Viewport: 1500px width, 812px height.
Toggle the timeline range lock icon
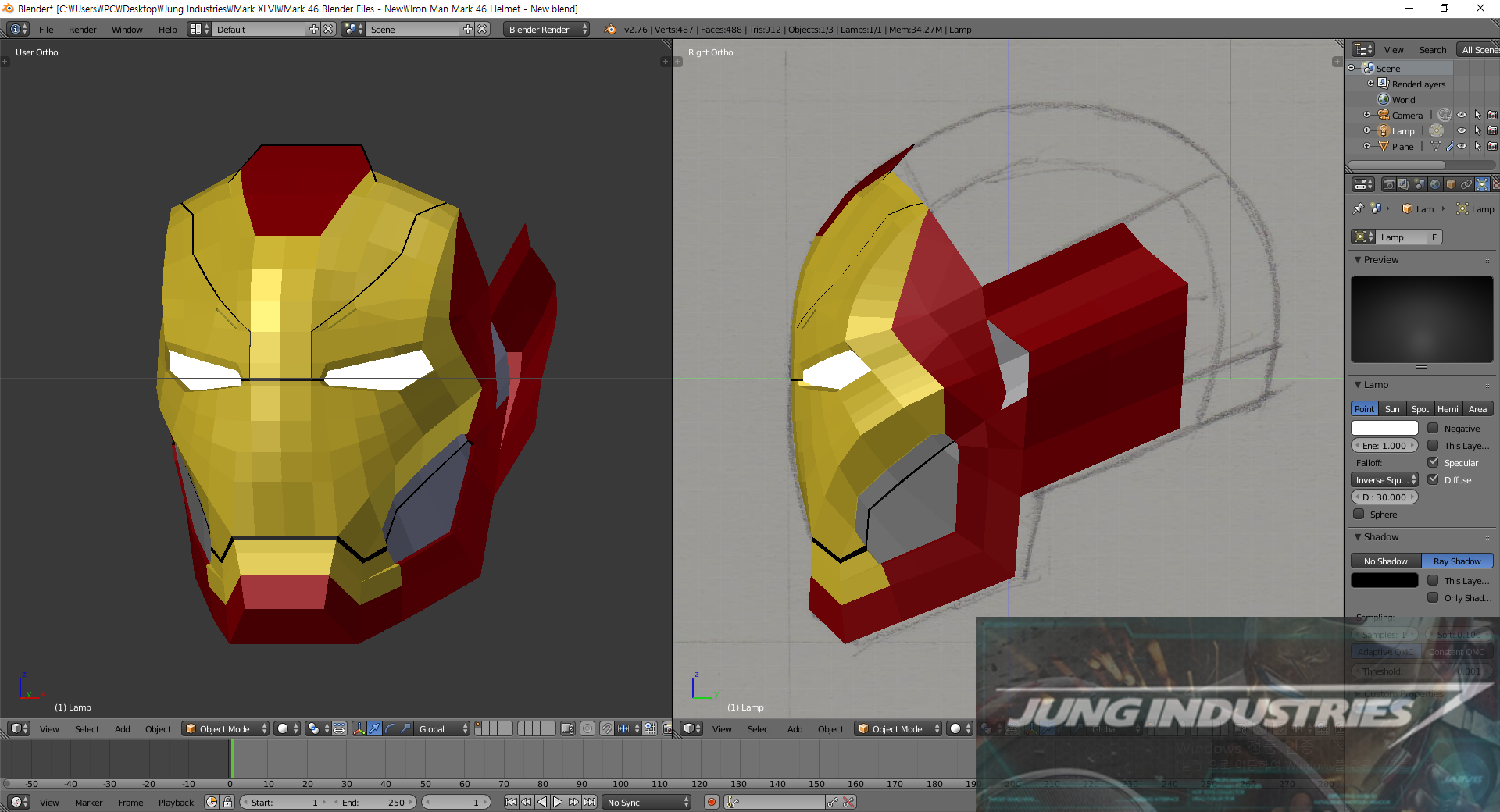(x=227, y=802)
